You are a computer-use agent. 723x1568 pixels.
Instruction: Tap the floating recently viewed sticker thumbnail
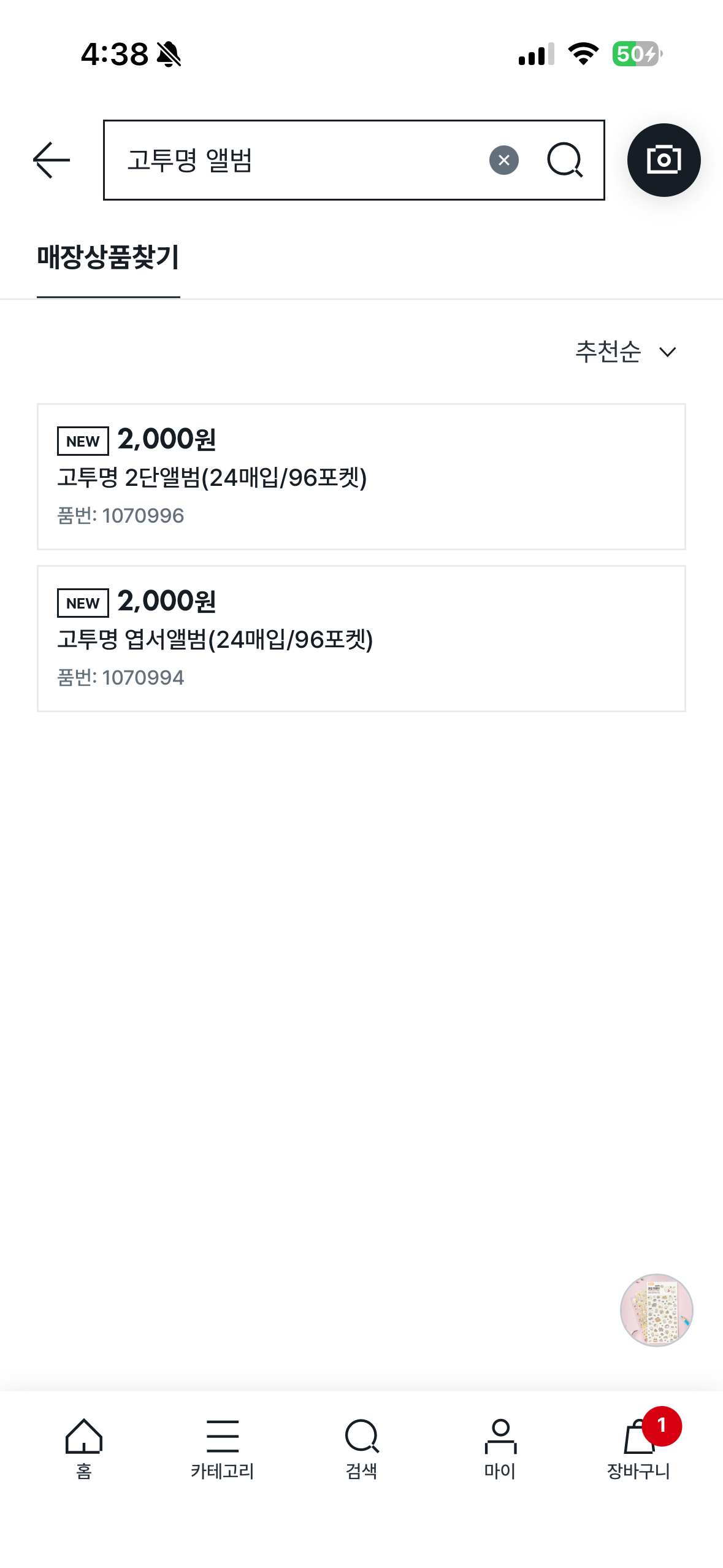tap(656, 1310)
